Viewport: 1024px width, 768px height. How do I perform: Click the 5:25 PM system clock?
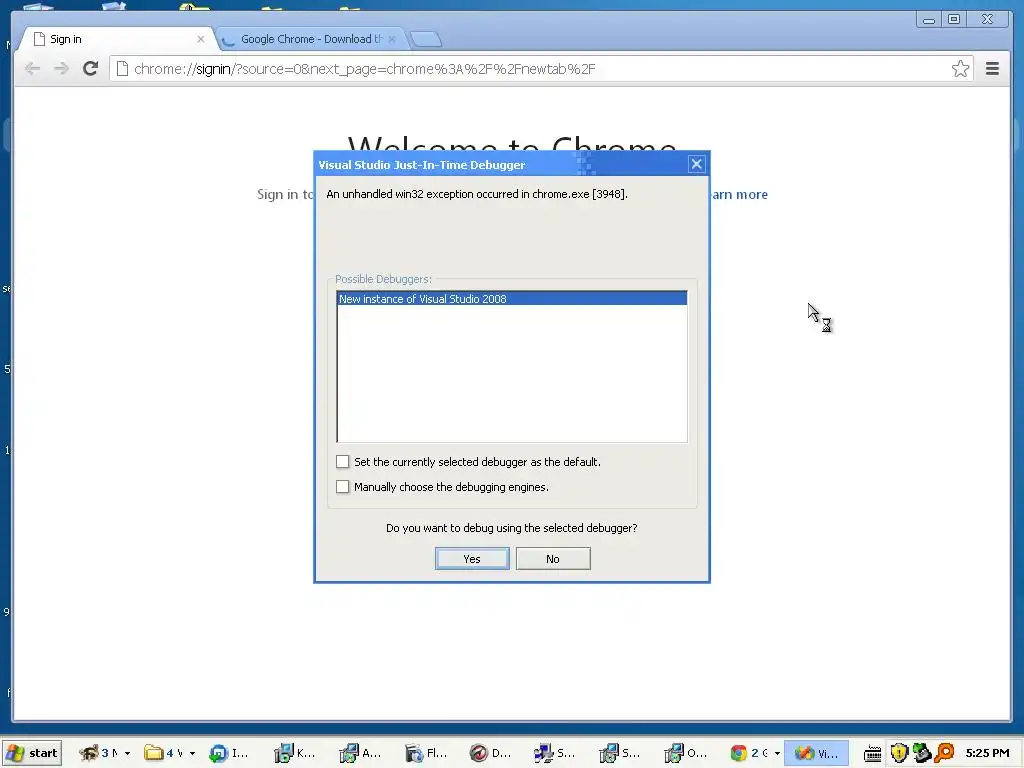(x=987, y=753)
